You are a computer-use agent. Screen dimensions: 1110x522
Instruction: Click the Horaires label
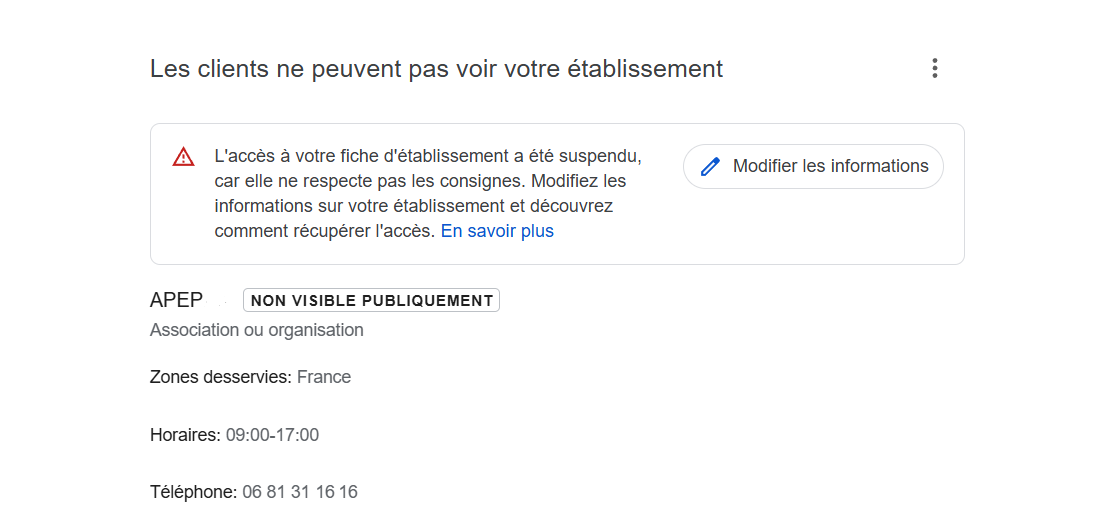[184, 435]
